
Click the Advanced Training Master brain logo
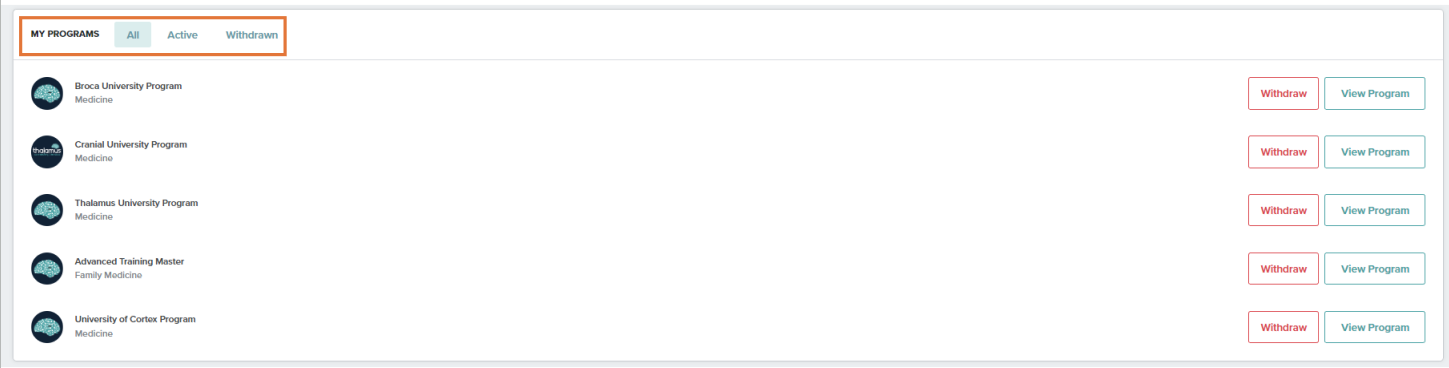coord(47,268)
